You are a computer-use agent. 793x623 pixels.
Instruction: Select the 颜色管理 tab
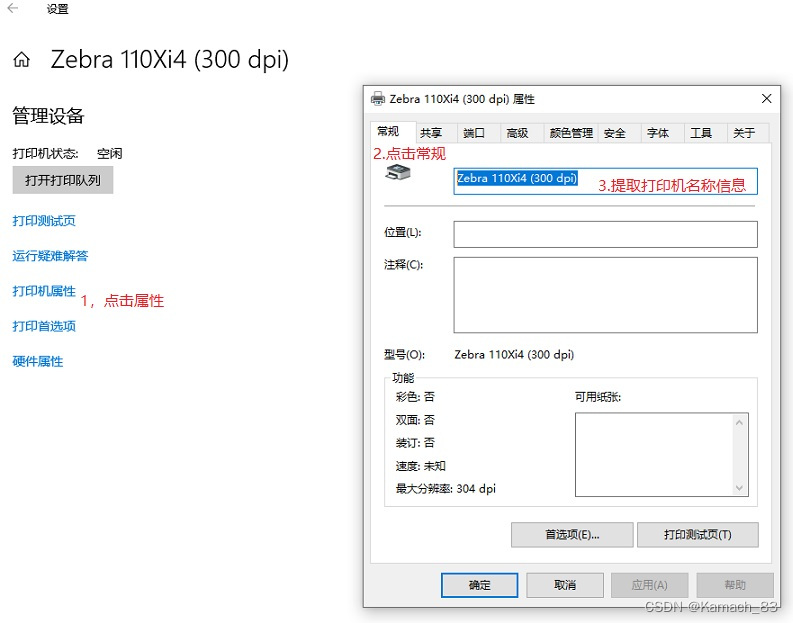coord(571,133)
